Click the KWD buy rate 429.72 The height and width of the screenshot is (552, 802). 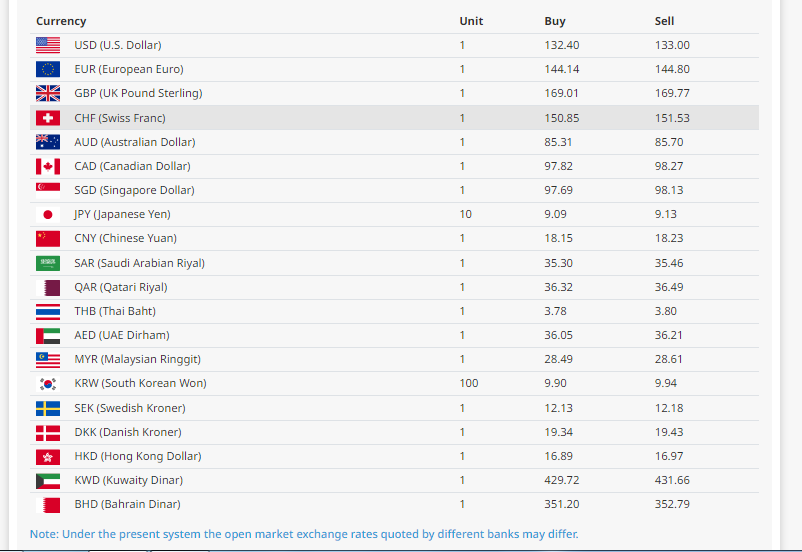(562, 480)
